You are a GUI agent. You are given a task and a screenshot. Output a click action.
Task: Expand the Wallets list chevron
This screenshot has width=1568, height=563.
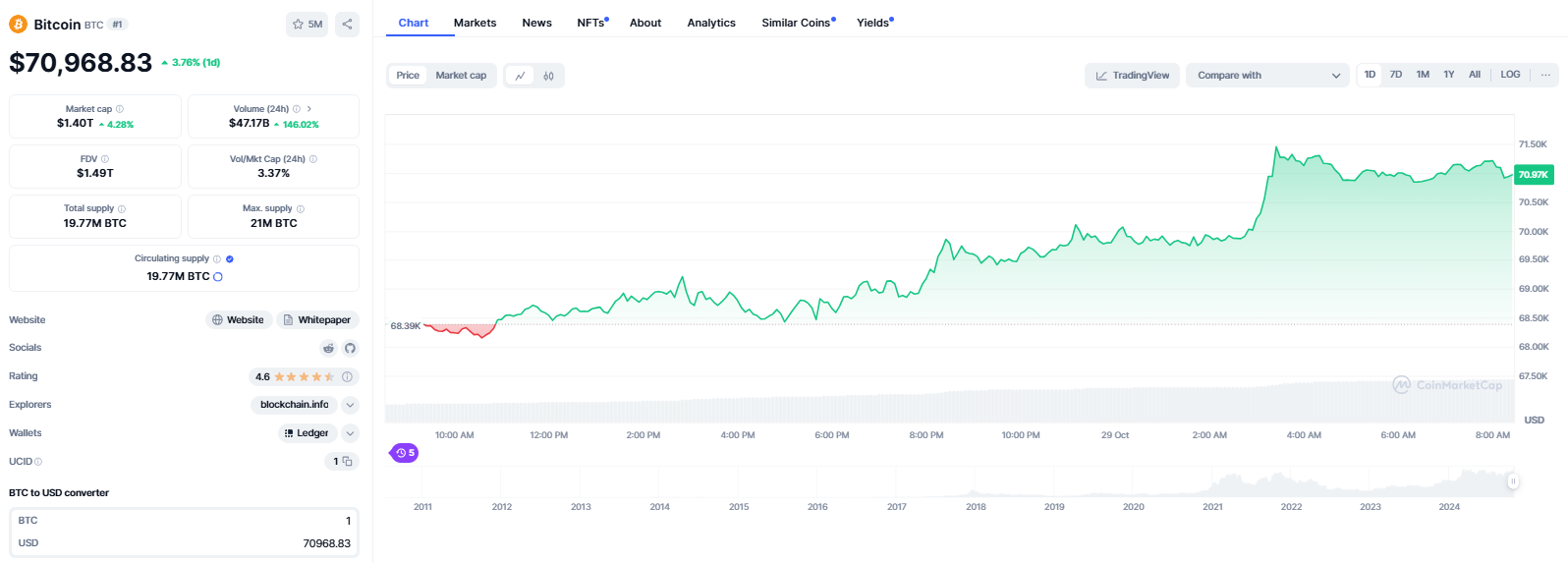[x=351, y=433]
